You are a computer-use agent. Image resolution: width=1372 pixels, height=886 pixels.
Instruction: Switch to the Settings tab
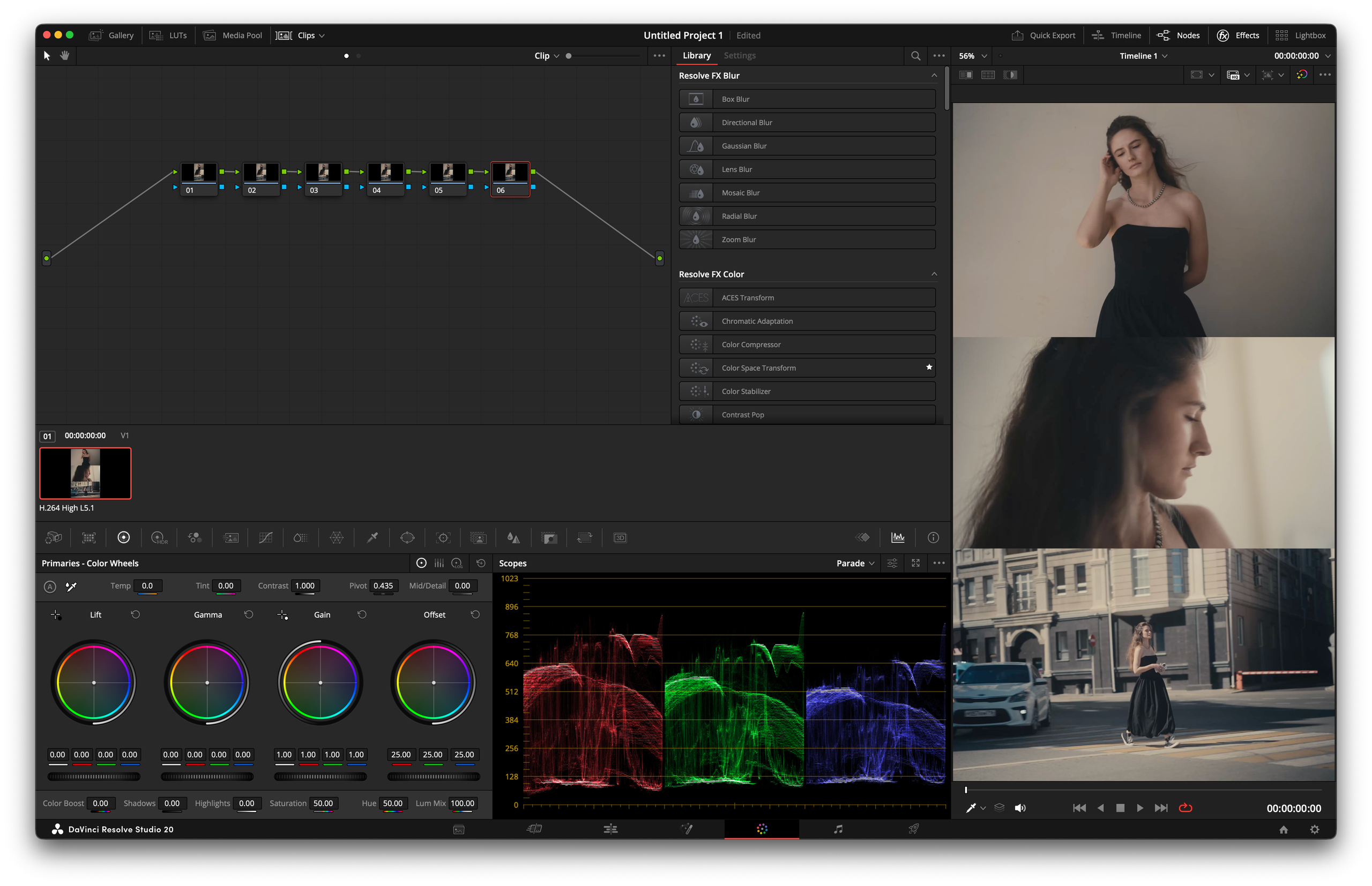coord(740,55)
